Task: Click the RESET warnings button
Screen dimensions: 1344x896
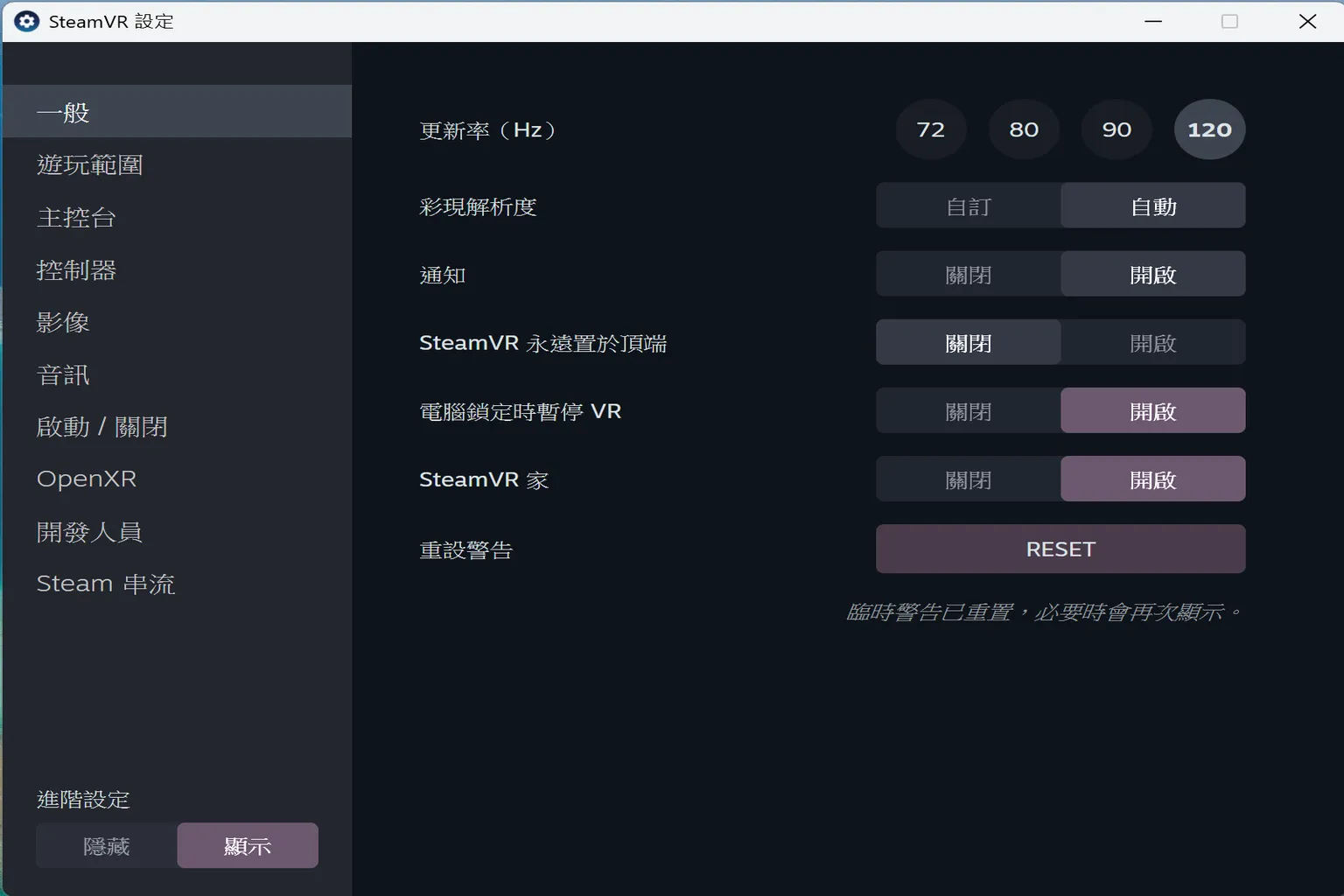Action: (1060, 549)
